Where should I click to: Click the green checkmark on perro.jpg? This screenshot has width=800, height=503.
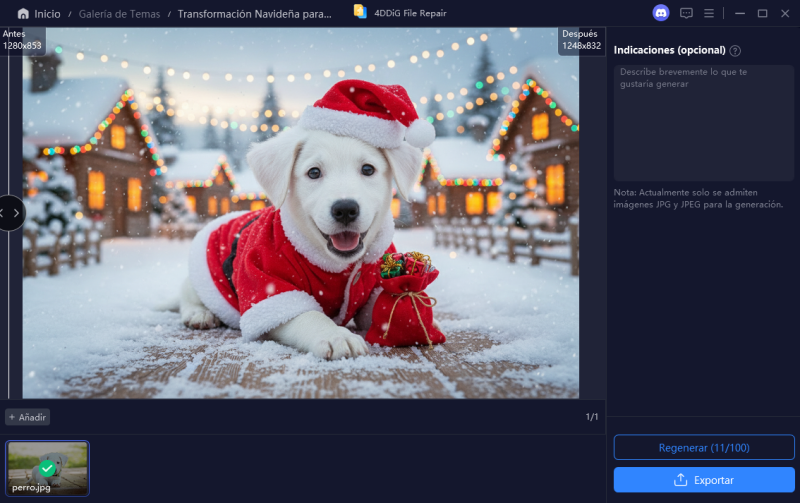(47, 468)
